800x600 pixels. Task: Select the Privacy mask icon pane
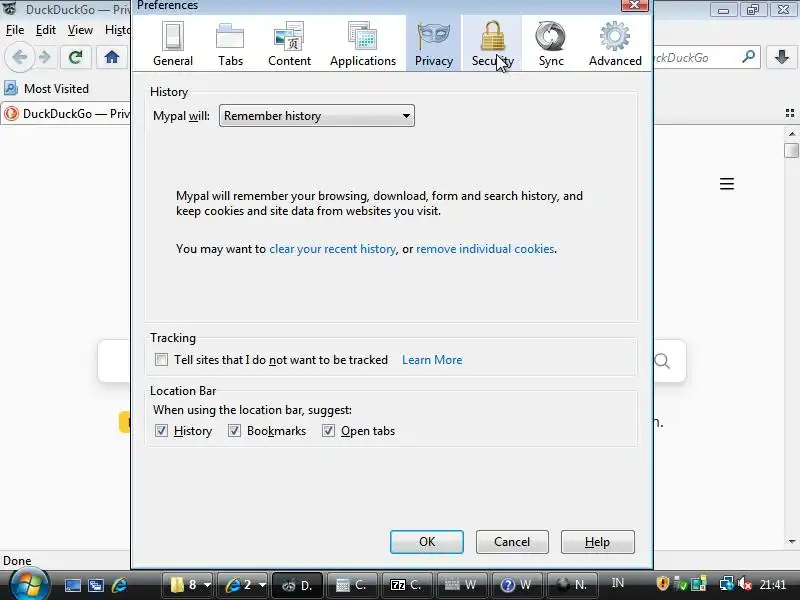[x=434, y=44]
